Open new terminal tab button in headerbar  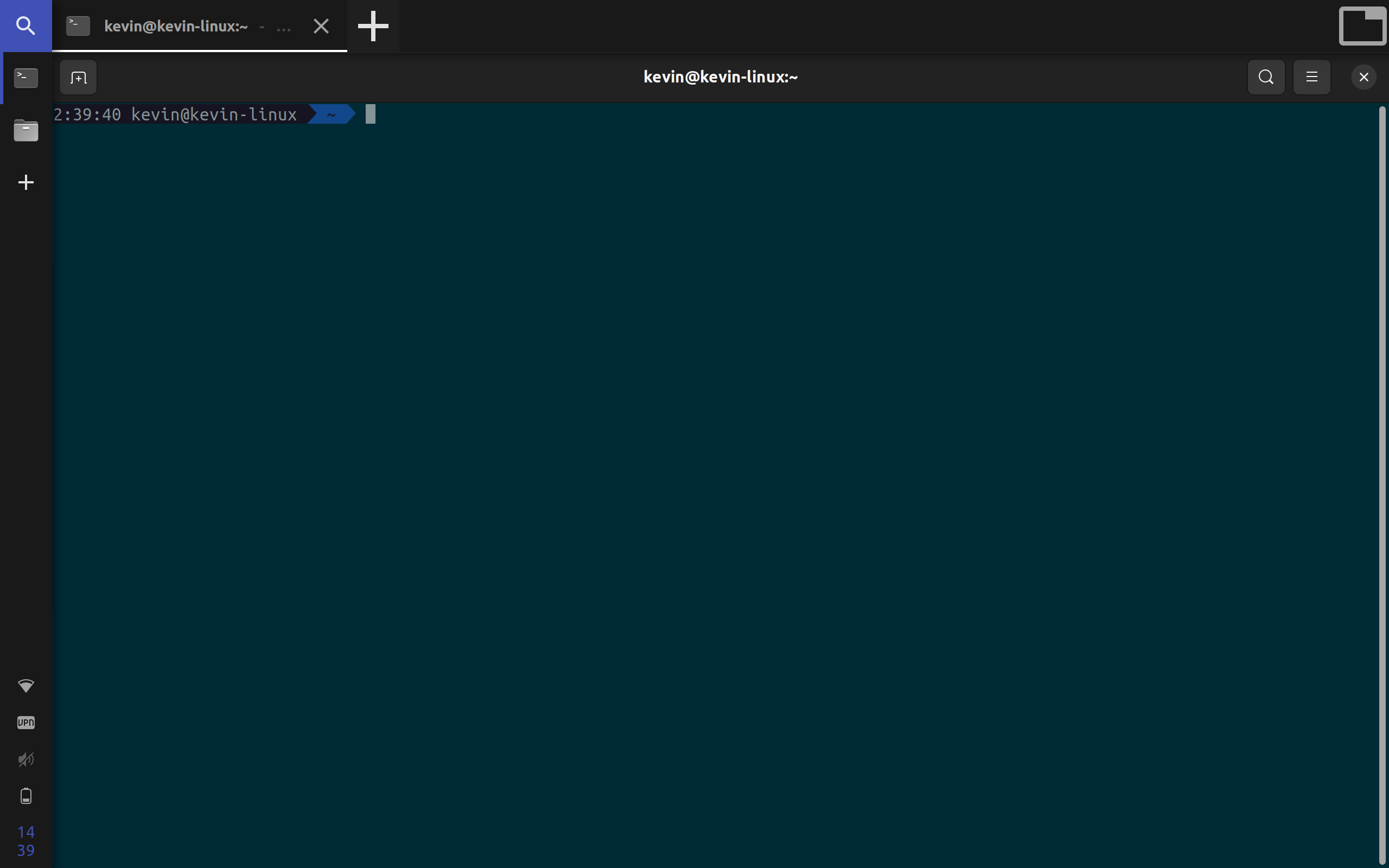point(78,77)
